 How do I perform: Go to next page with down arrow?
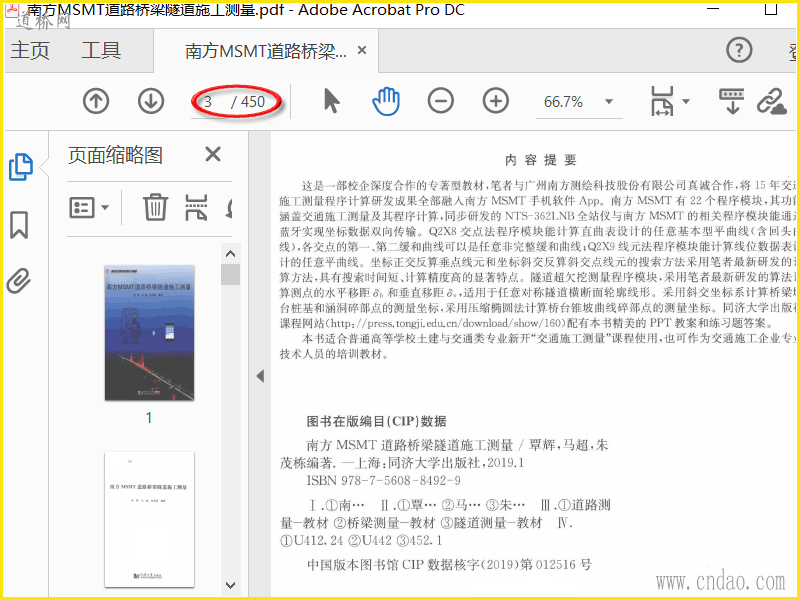[151, 101]
